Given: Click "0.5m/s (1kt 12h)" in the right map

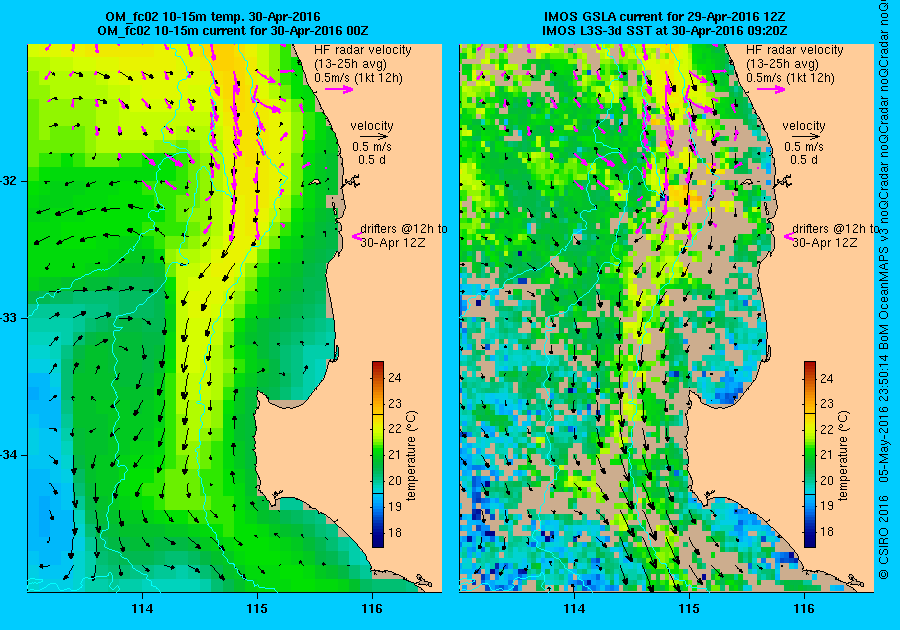Looking at the screenshot, I should pyautogui.click(x=790, y=78).
